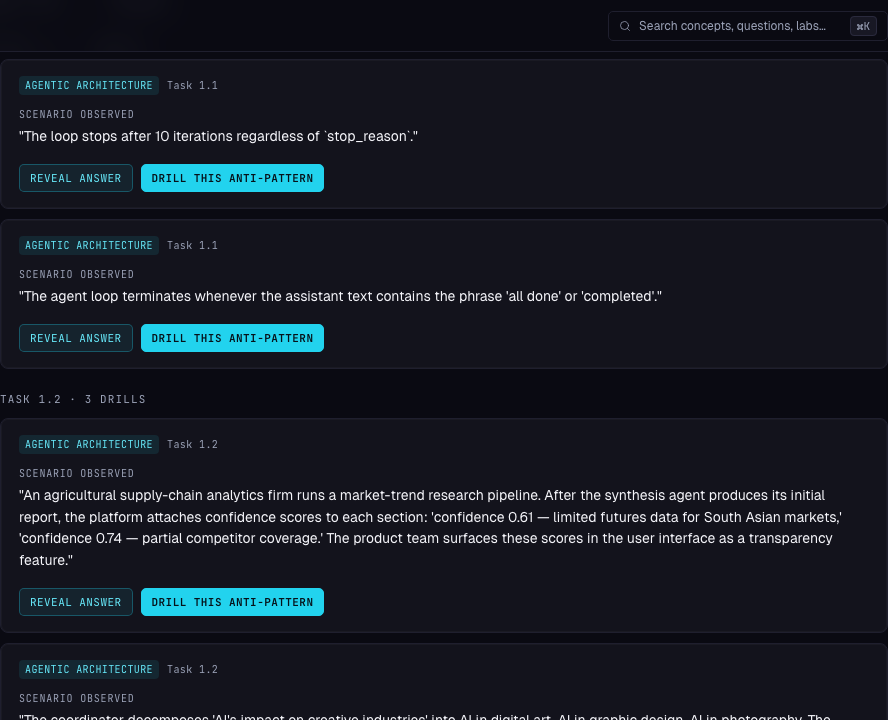Click the '10 iterations regardless of stop_reason' text

click(219, 137)
